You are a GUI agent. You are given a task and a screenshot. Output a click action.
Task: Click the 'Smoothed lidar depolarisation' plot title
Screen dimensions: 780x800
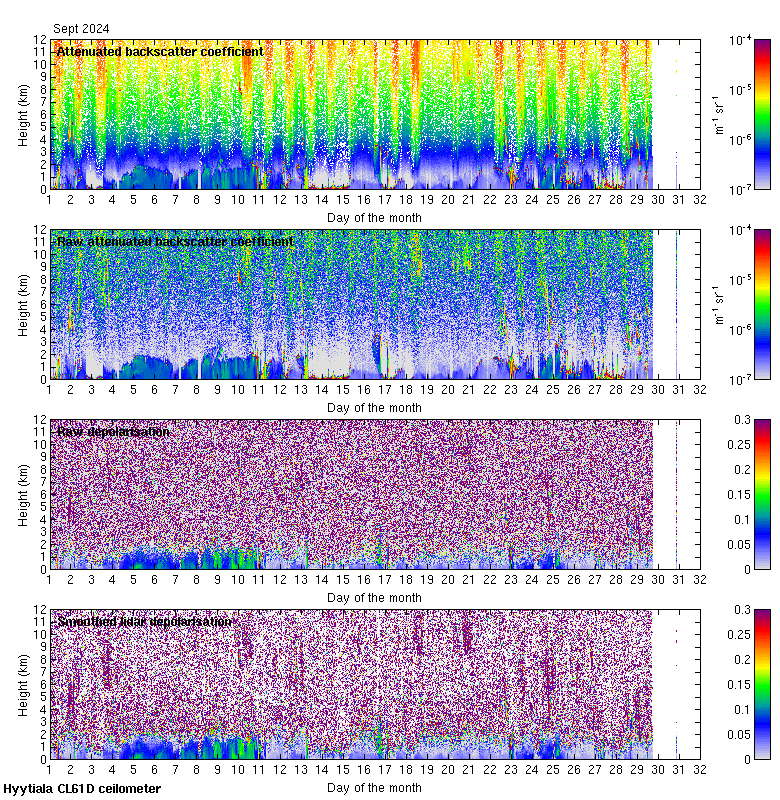[x=145, y=621]
